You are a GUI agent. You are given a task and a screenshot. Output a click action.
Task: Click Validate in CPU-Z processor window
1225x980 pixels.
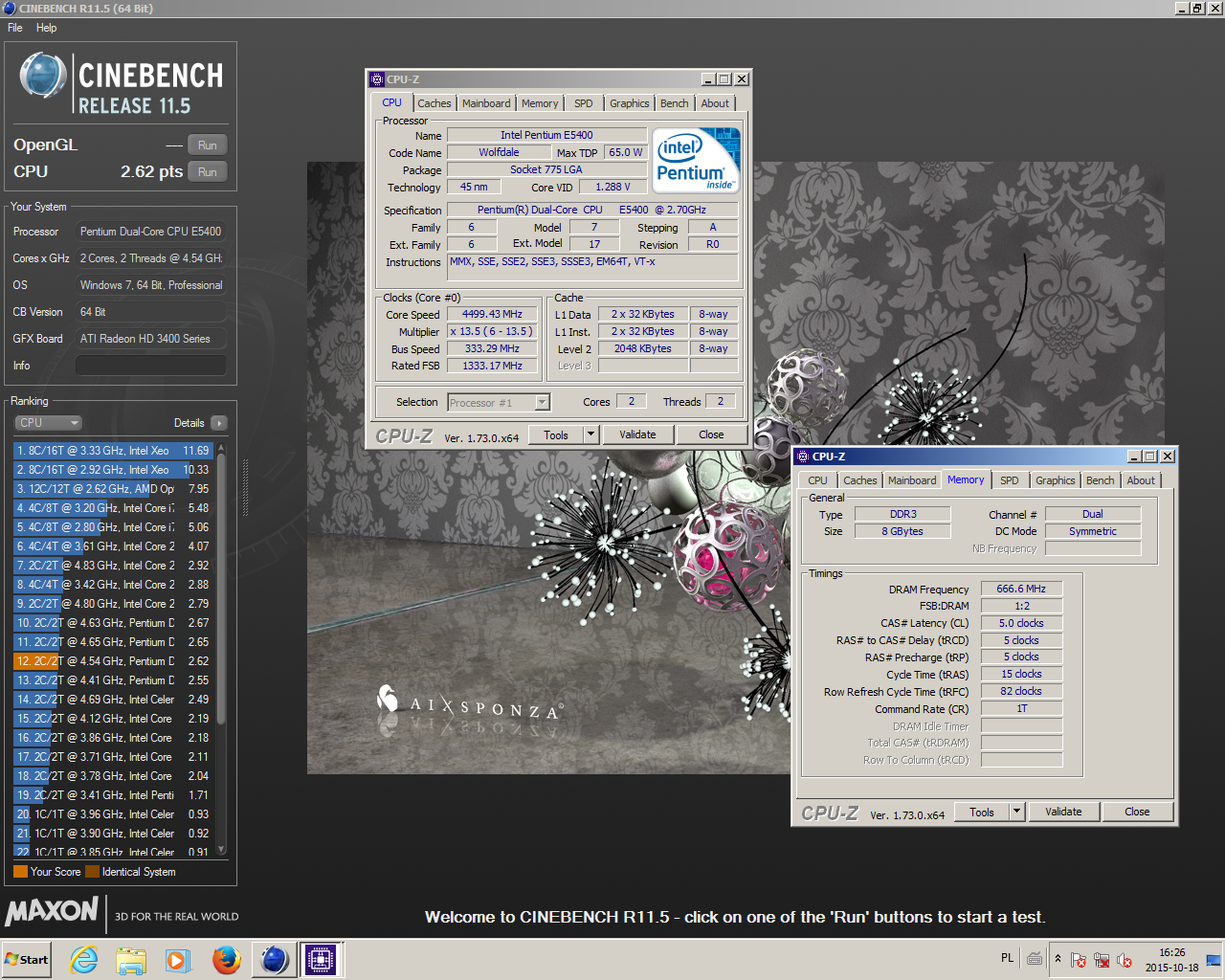[x=637, y=434]
